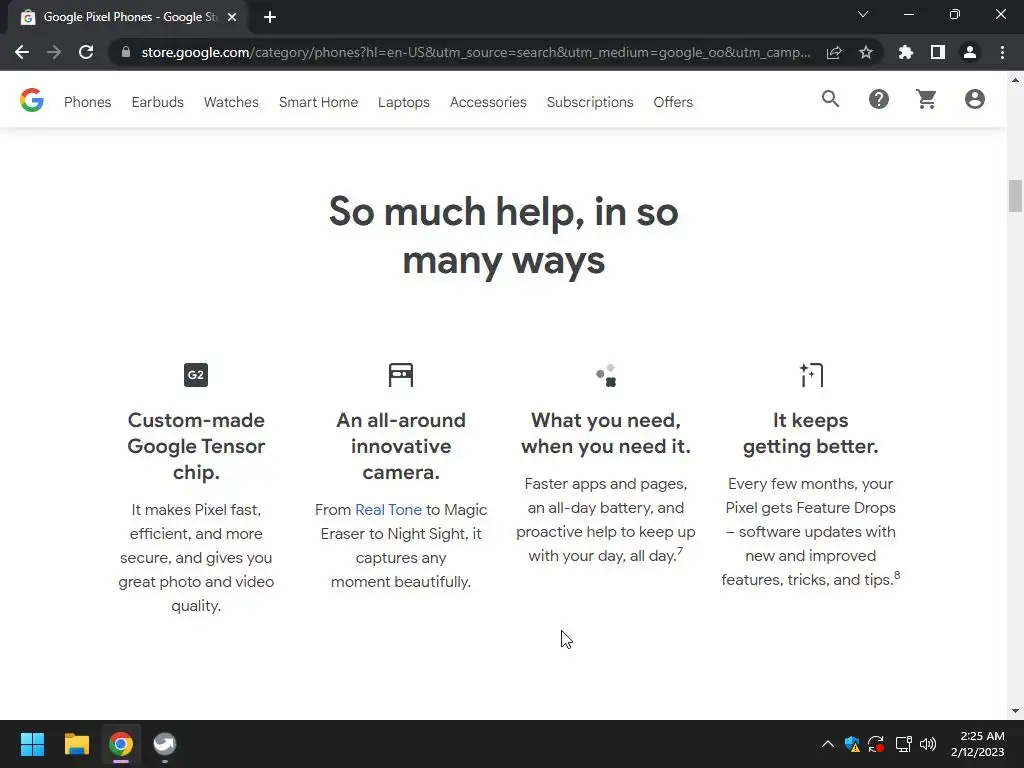
Task: Click the G2 Tensor chip icon
Action: pos(196,375)
